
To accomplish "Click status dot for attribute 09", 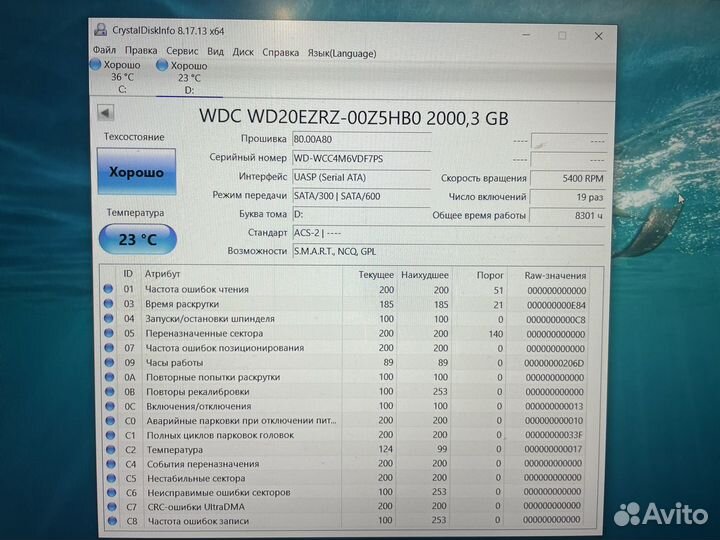I will pyautogui.click(x=109, y=362).
